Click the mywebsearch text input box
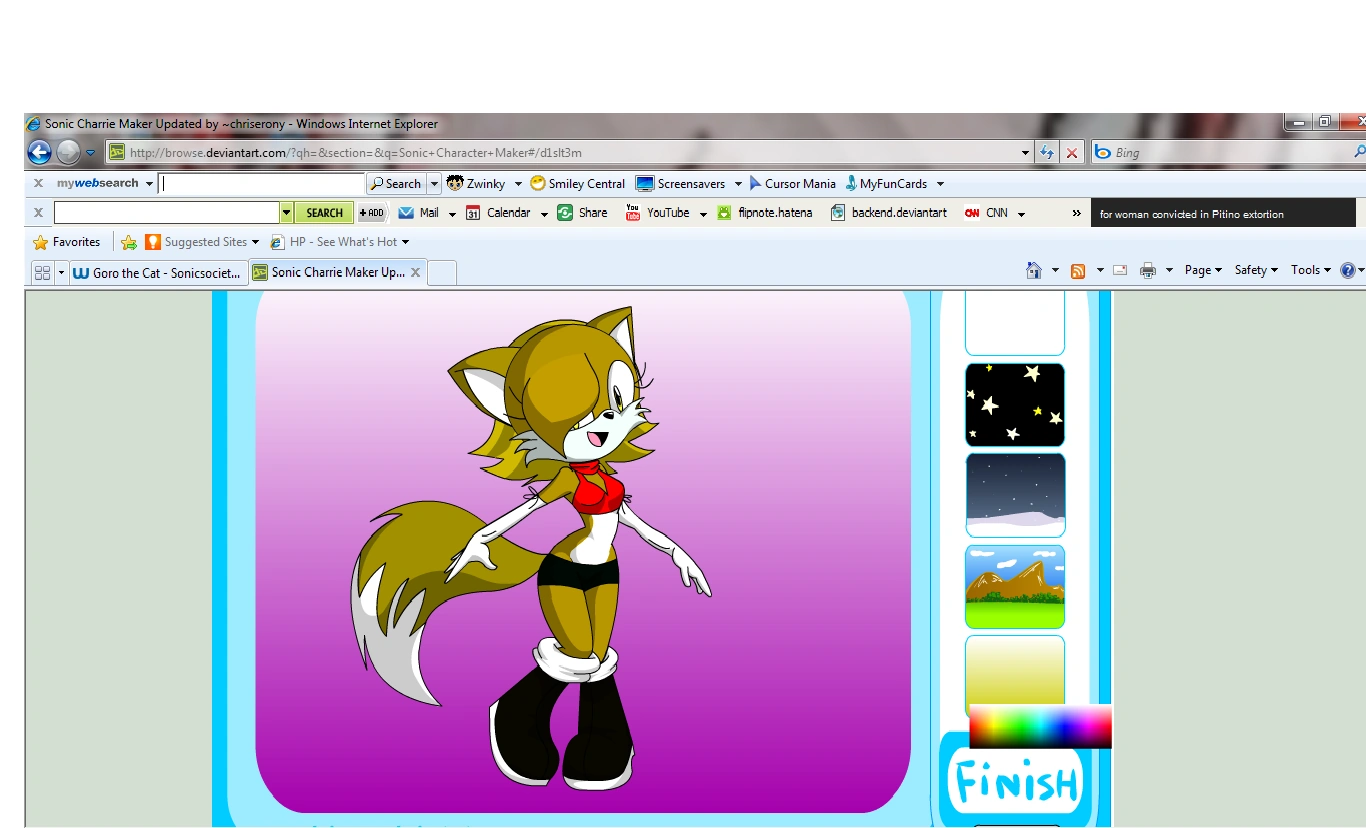The image size is (1366, 828). [x=261, y=184]
